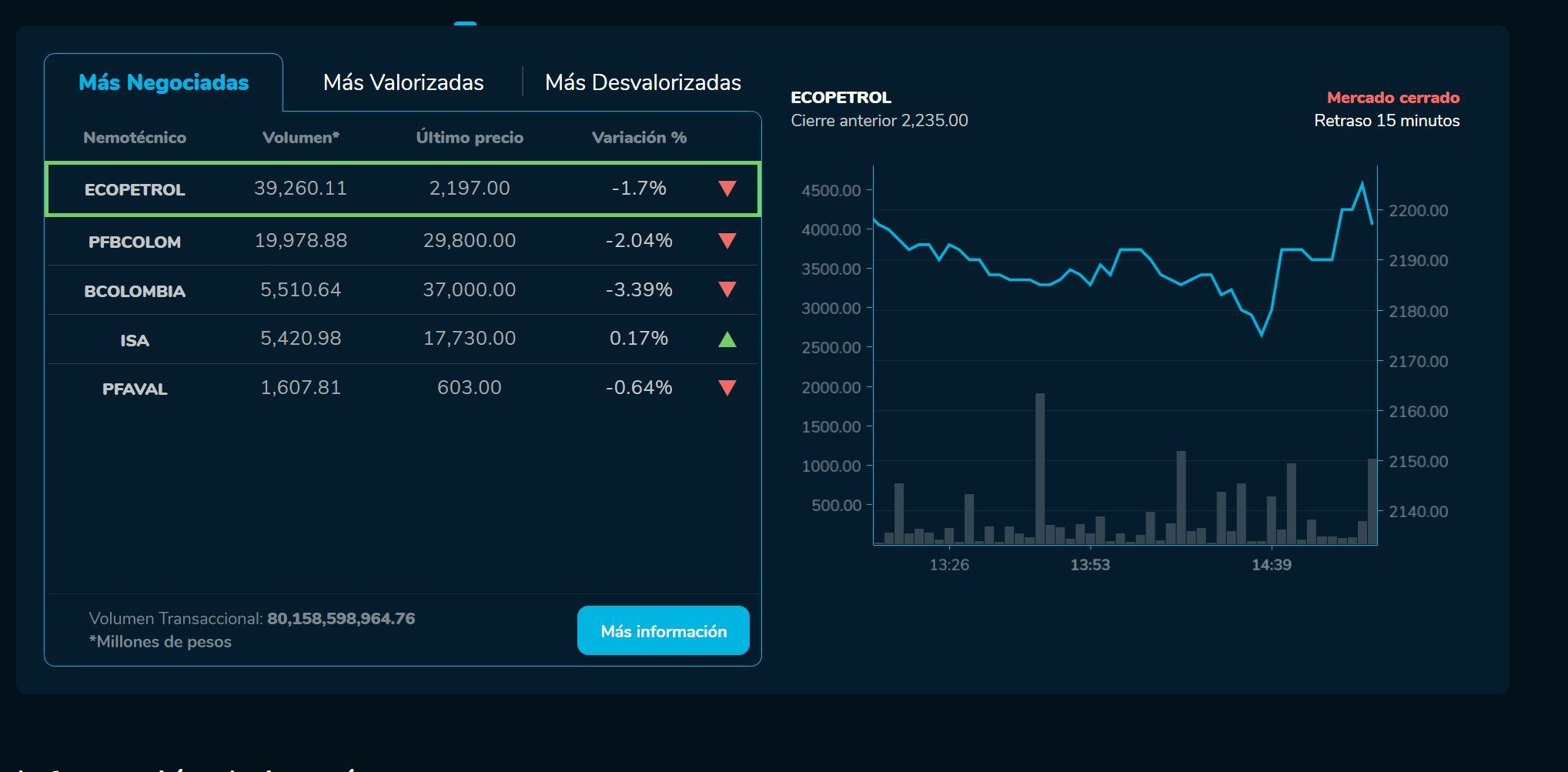Viewport: 1568px width, 772px height.
Task: Click the Variación % column header
Action: tap(639, 138)
